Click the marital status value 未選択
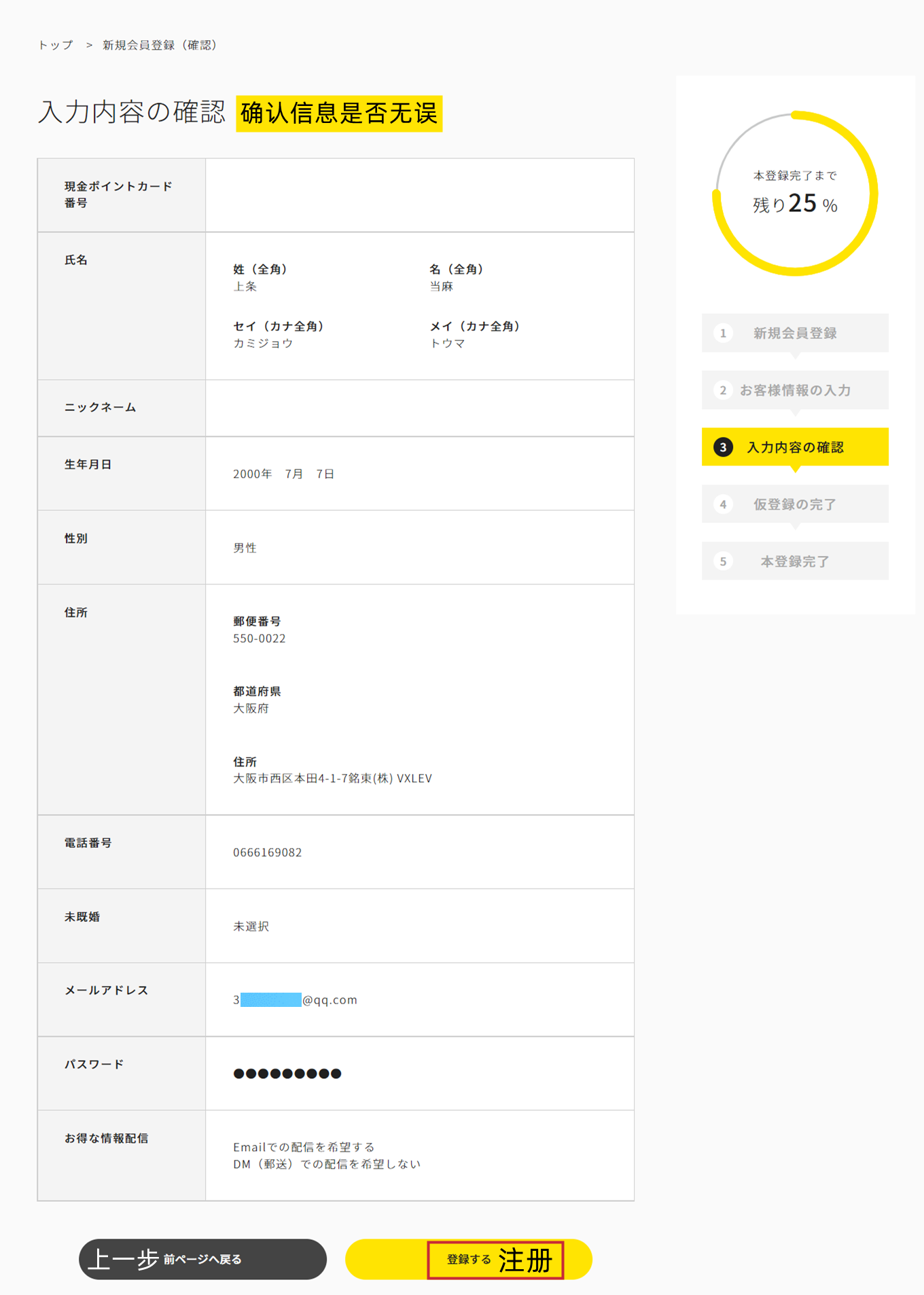The image size is (924, 1295). click(251, 927)
